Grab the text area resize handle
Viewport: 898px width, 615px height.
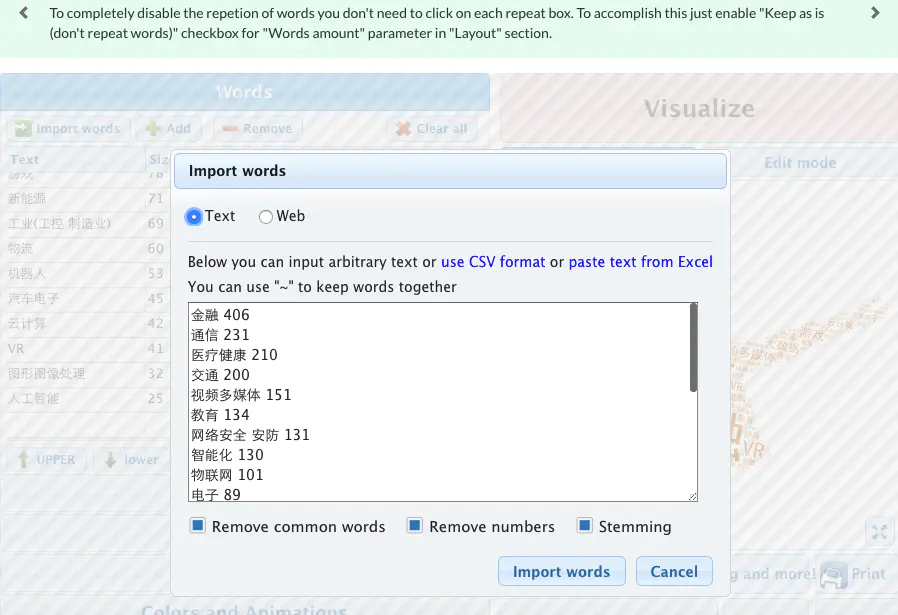(692, 496)
